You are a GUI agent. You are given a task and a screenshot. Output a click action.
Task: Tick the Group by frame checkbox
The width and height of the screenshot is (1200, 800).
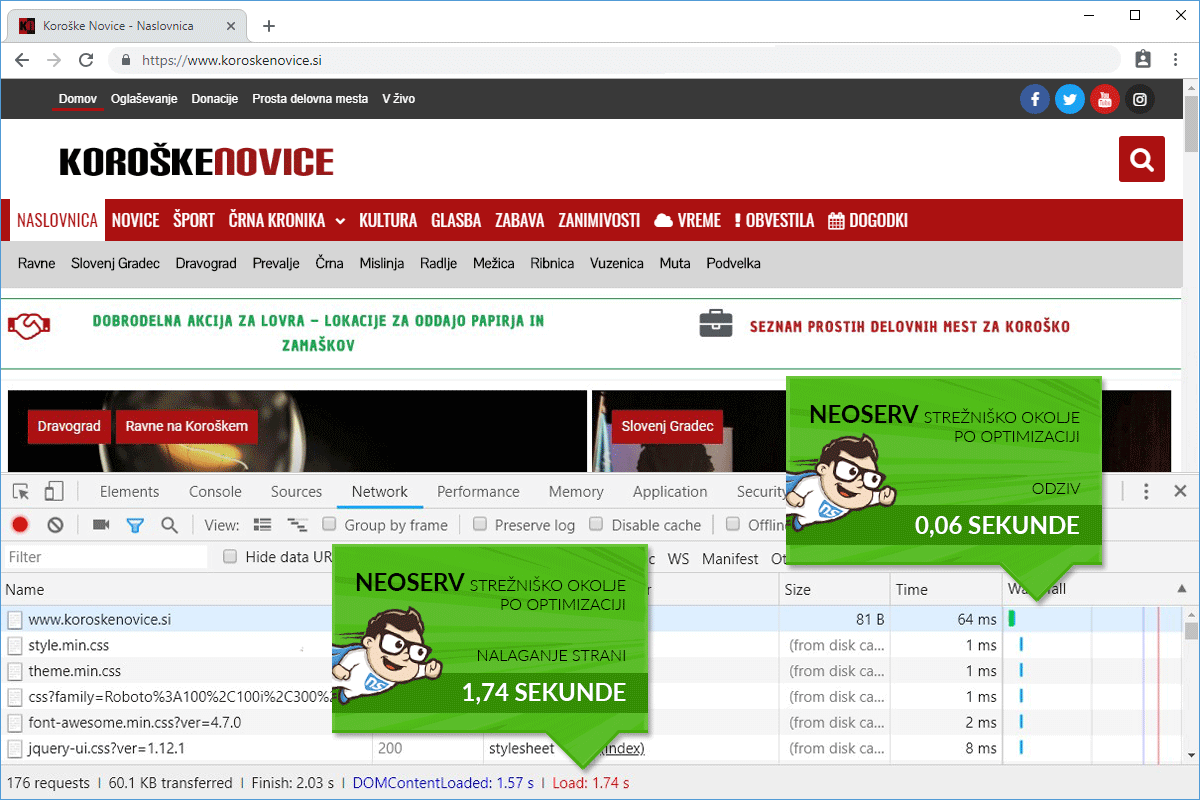click(x=329, y=524)
